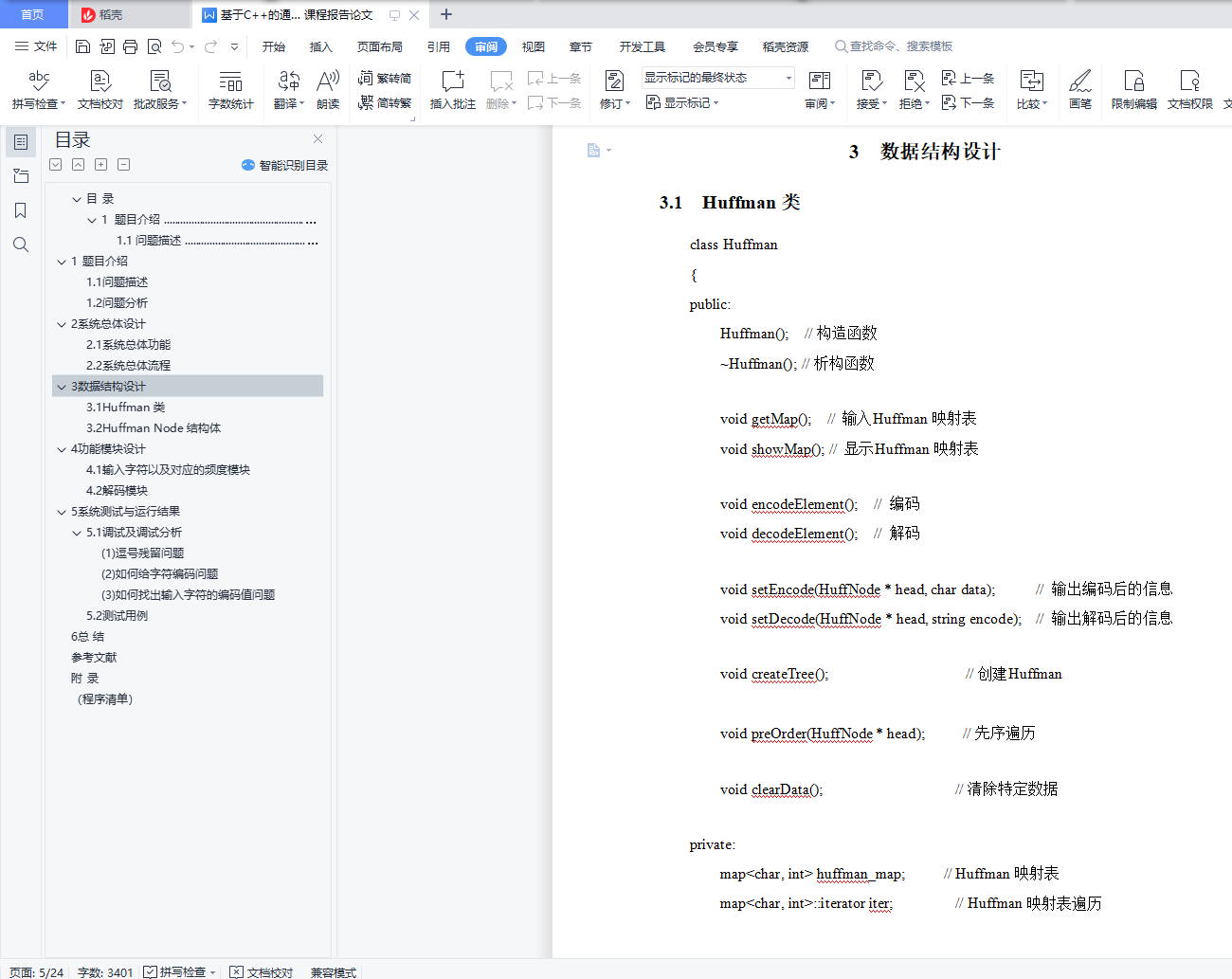Open 文档权限 document permissions
Screen dimensions: 1232x979
[x=1190, y=90]
